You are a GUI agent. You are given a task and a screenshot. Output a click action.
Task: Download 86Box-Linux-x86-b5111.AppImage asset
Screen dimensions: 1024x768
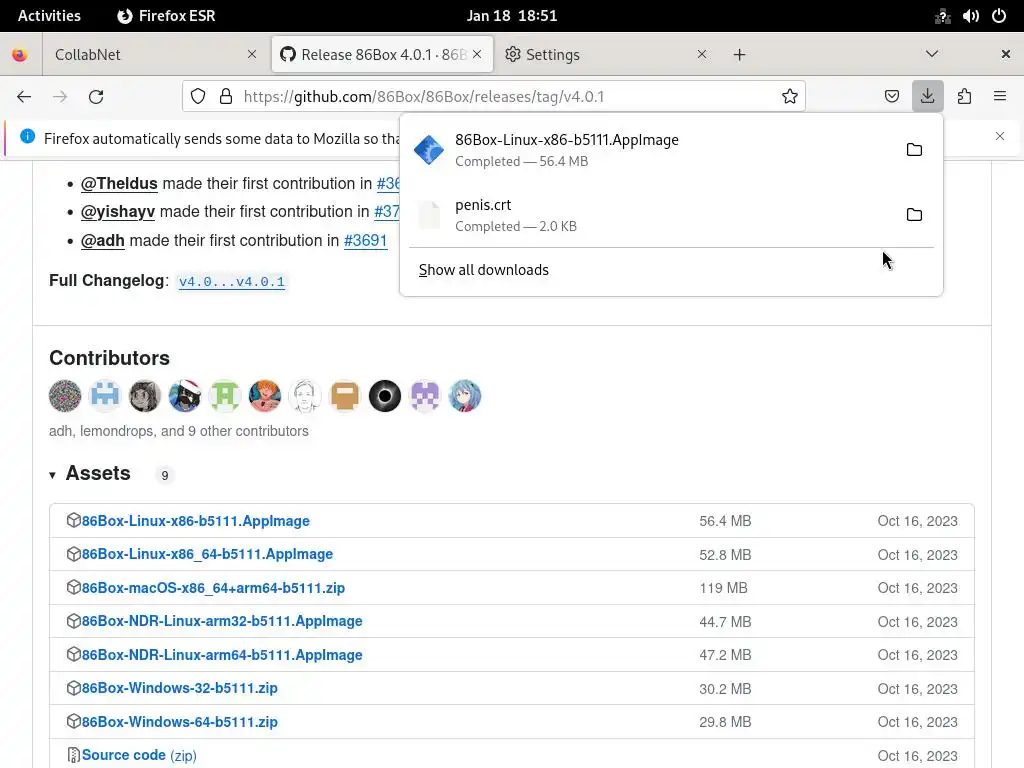pyautogui.click(x=195, y=521)
